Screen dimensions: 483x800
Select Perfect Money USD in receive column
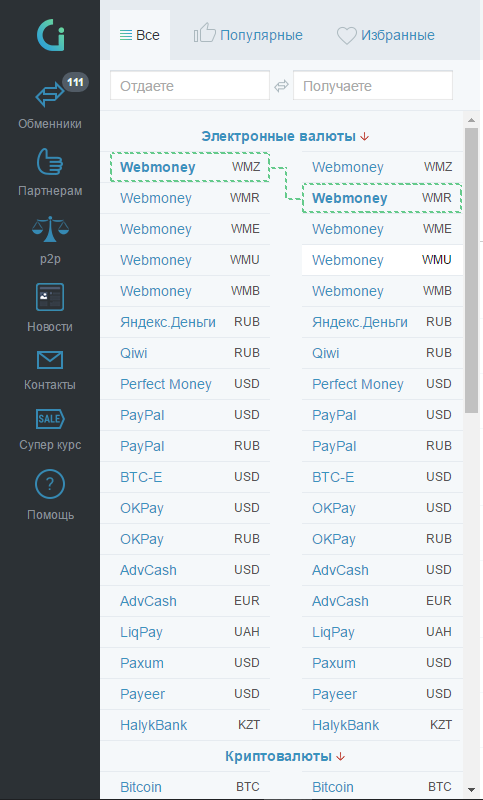[x=382, y=384]
